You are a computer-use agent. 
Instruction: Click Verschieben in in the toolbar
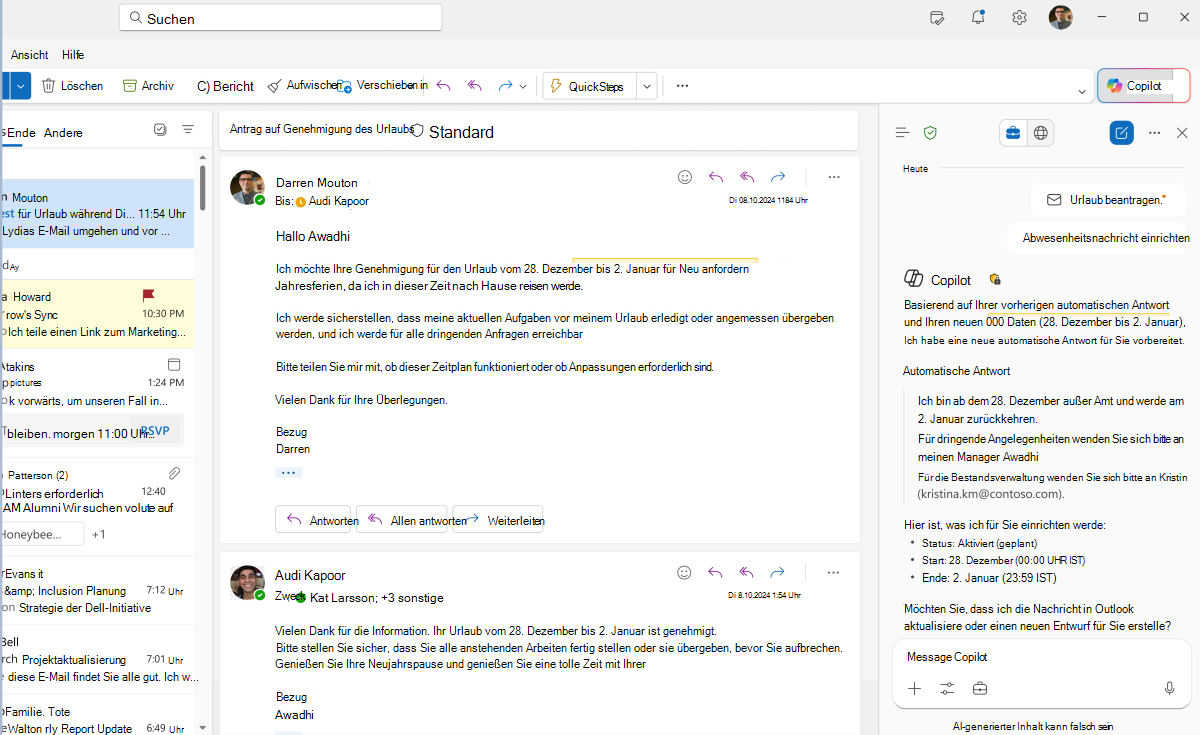pyautogui.click(x=383, y=86)
